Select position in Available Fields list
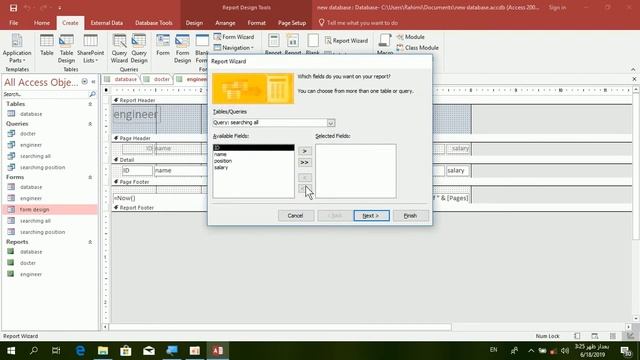The image size is (640, 360). 253,161
